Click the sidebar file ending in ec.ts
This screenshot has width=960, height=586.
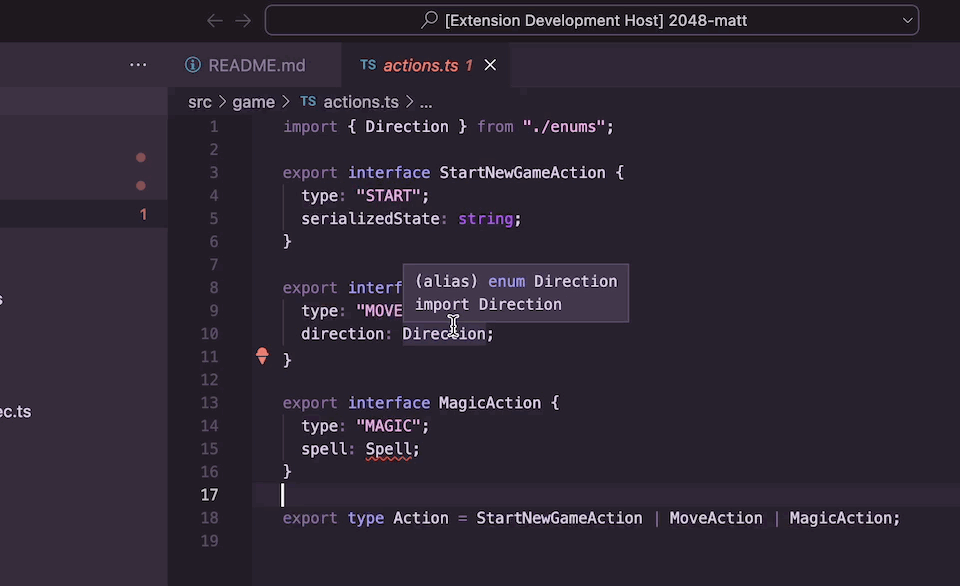tap(15, 411)
